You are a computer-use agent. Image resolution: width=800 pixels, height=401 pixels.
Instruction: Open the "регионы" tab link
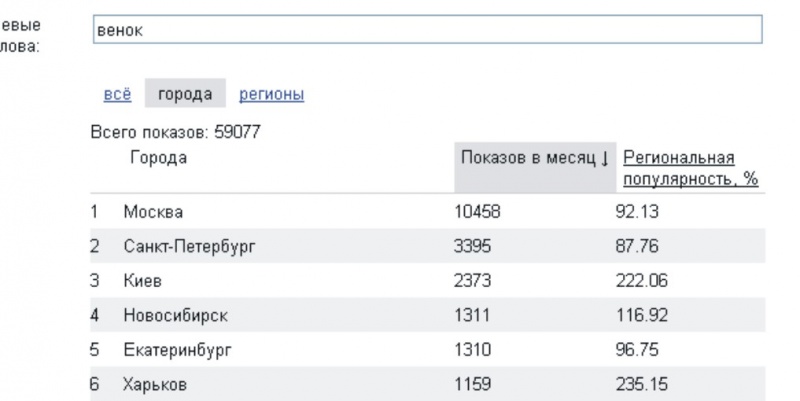point(272,94)
